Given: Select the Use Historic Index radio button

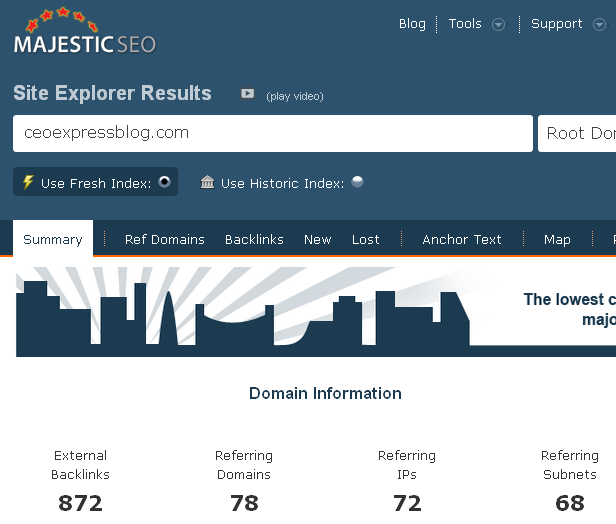Looking at the screenshot, I should pos(357,182).
